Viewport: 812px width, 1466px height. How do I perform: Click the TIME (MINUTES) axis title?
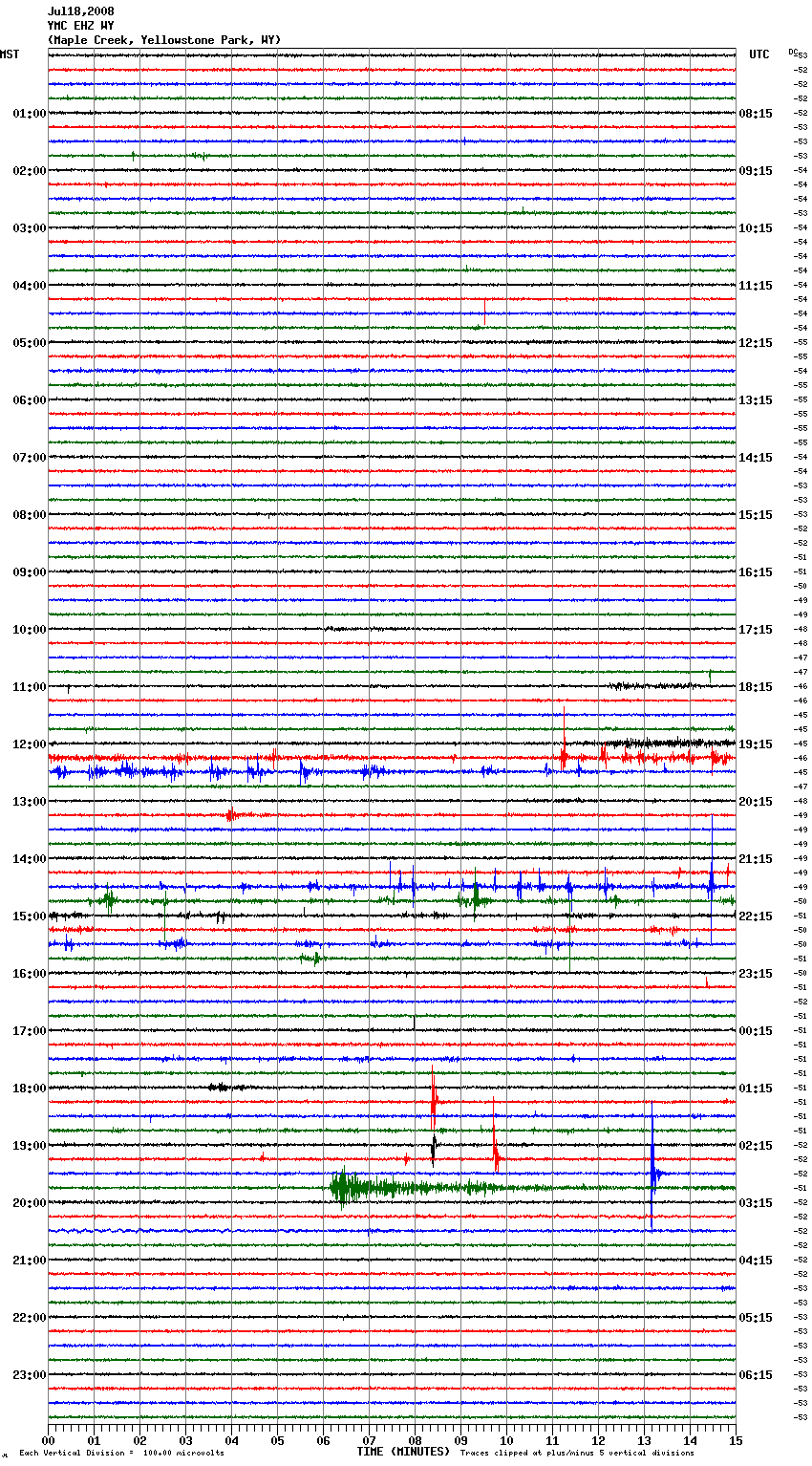(x=403, y=1452)
